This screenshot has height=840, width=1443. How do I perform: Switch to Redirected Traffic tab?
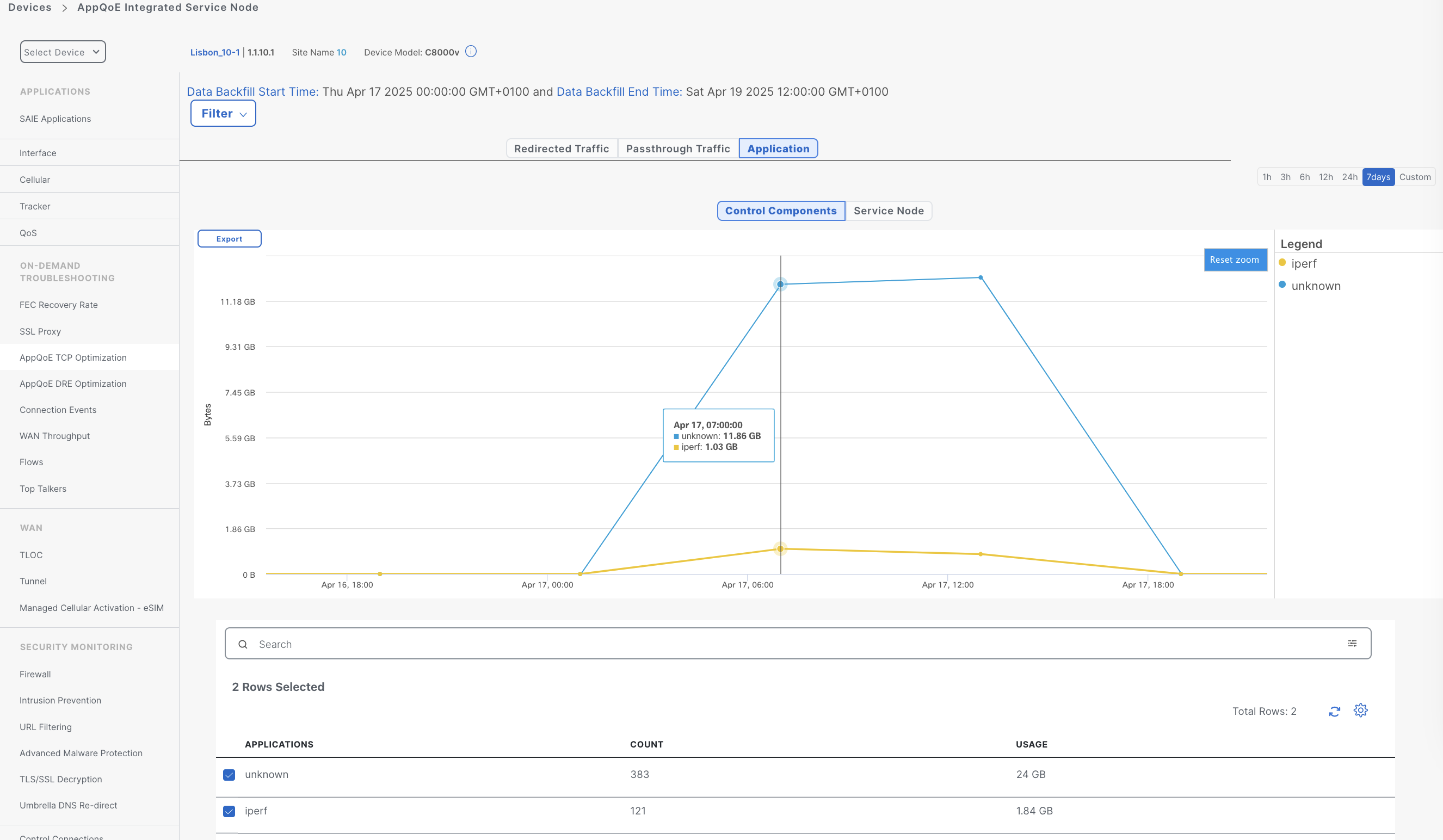(561, 149)
